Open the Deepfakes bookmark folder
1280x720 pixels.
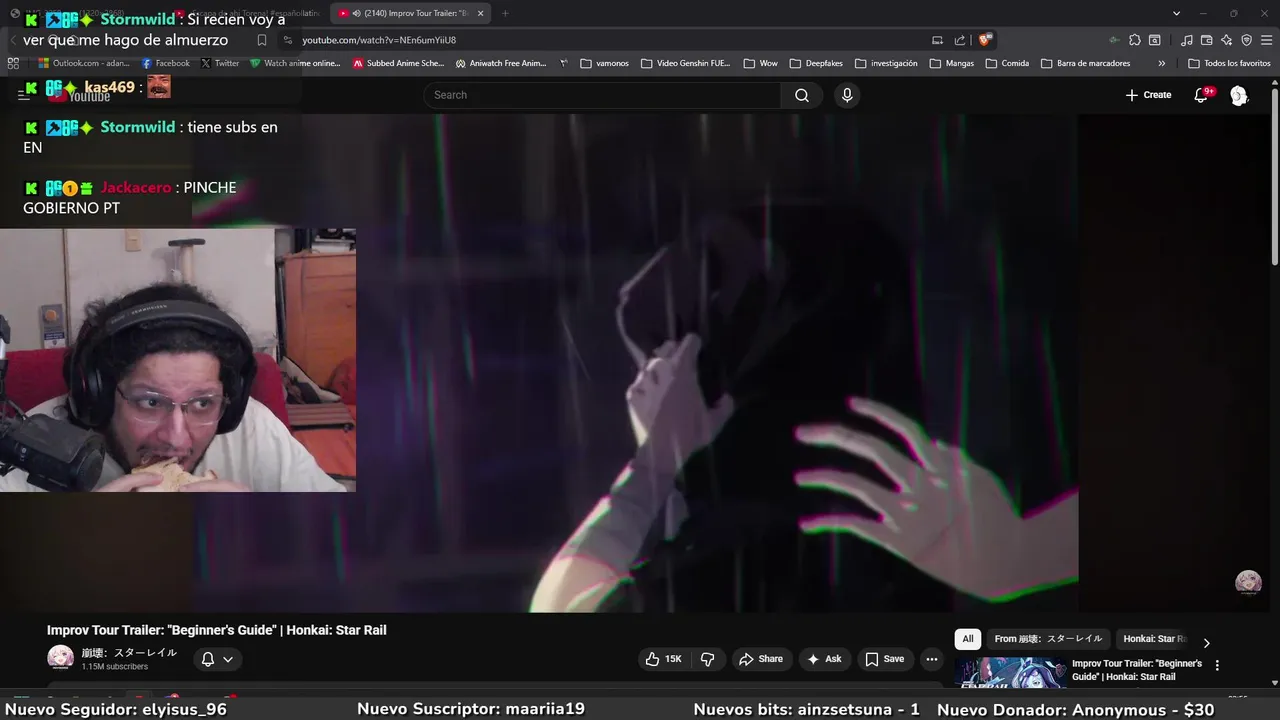coord(816,63)
